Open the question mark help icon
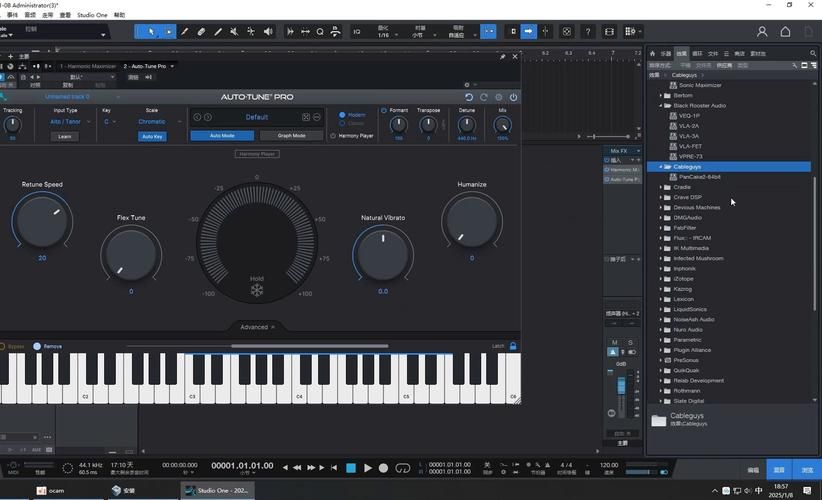 [588, 32]
